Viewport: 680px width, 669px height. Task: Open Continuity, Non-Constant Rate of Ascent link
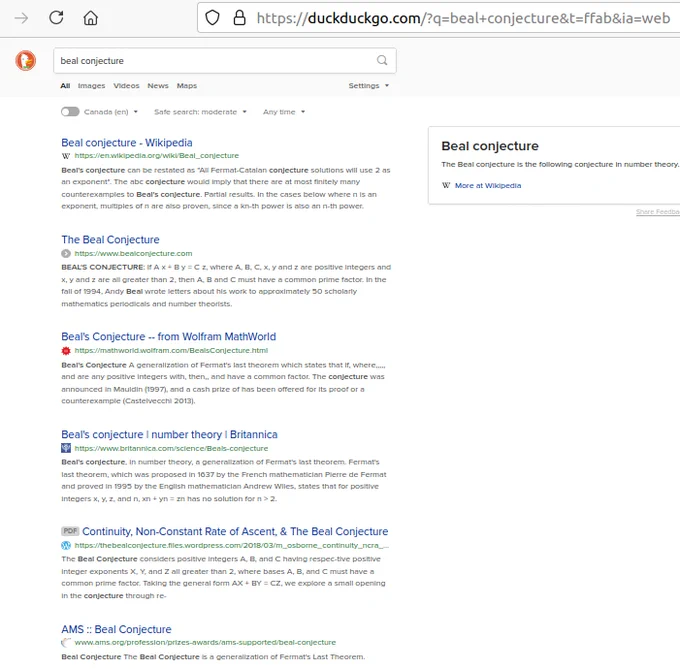pyautogui.click(x=235, y=532)
